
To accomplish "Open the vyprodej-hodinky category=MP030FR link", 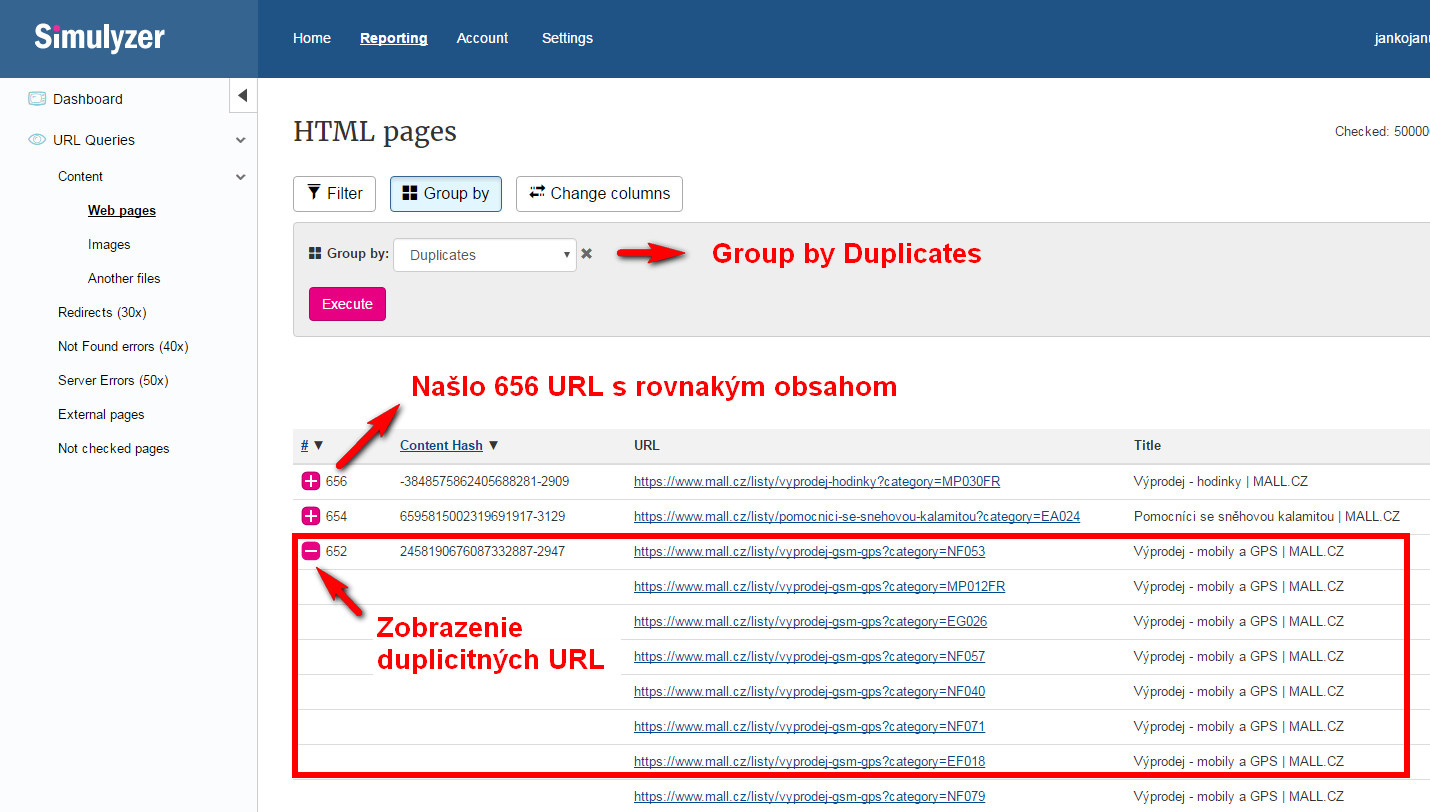I will click(x=817, y=481).
